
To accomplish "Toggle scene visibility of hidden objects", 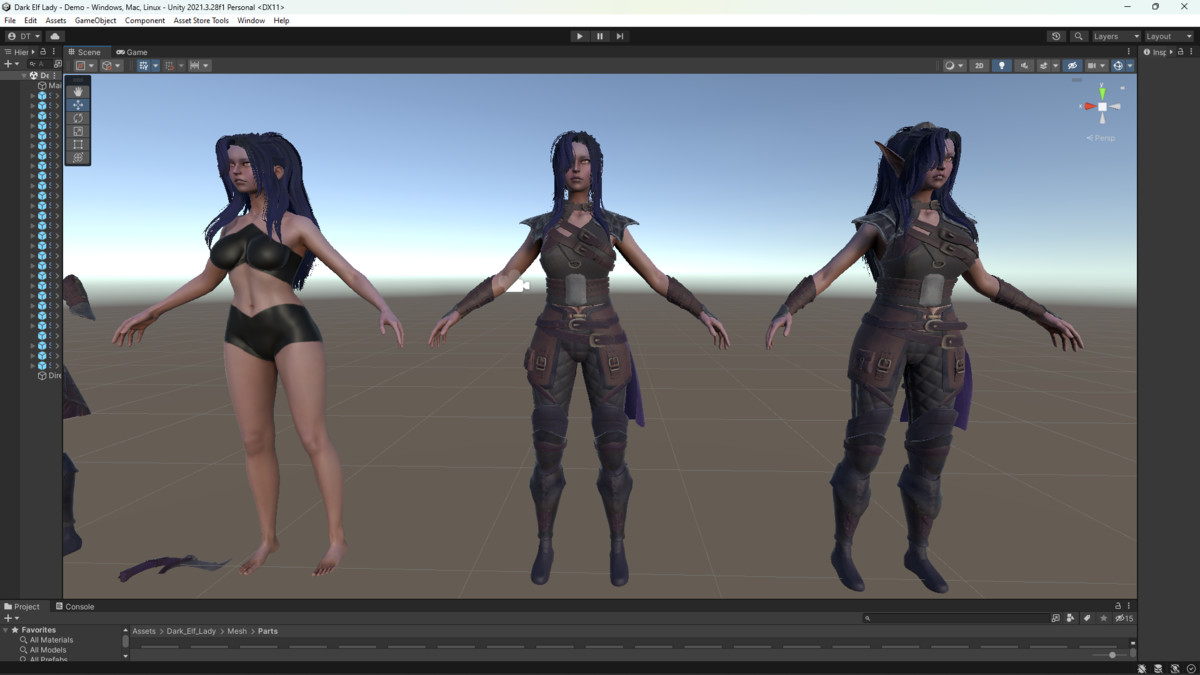I will (1072, 66).
